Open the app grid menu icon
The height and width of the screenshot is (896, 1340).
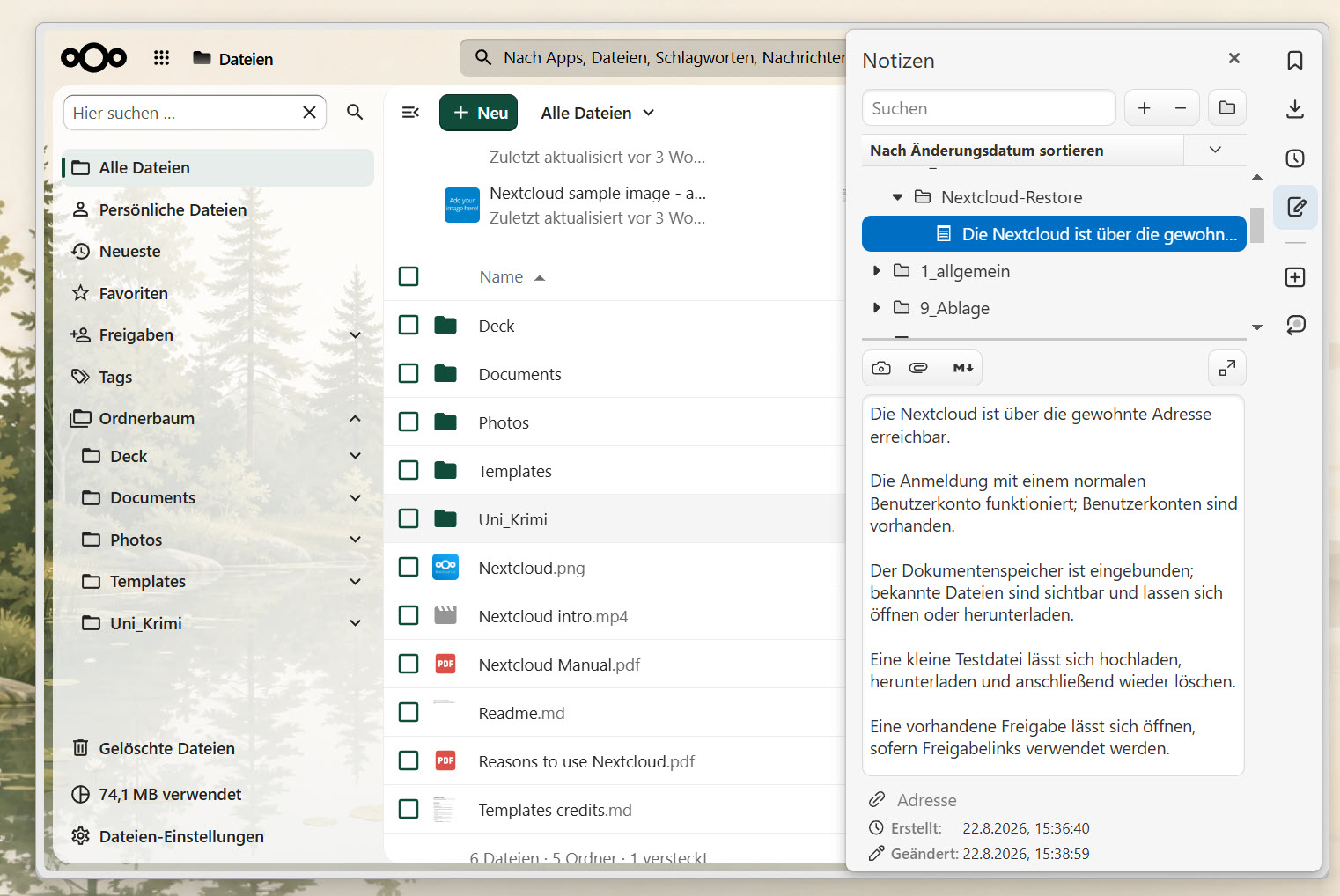161,58
